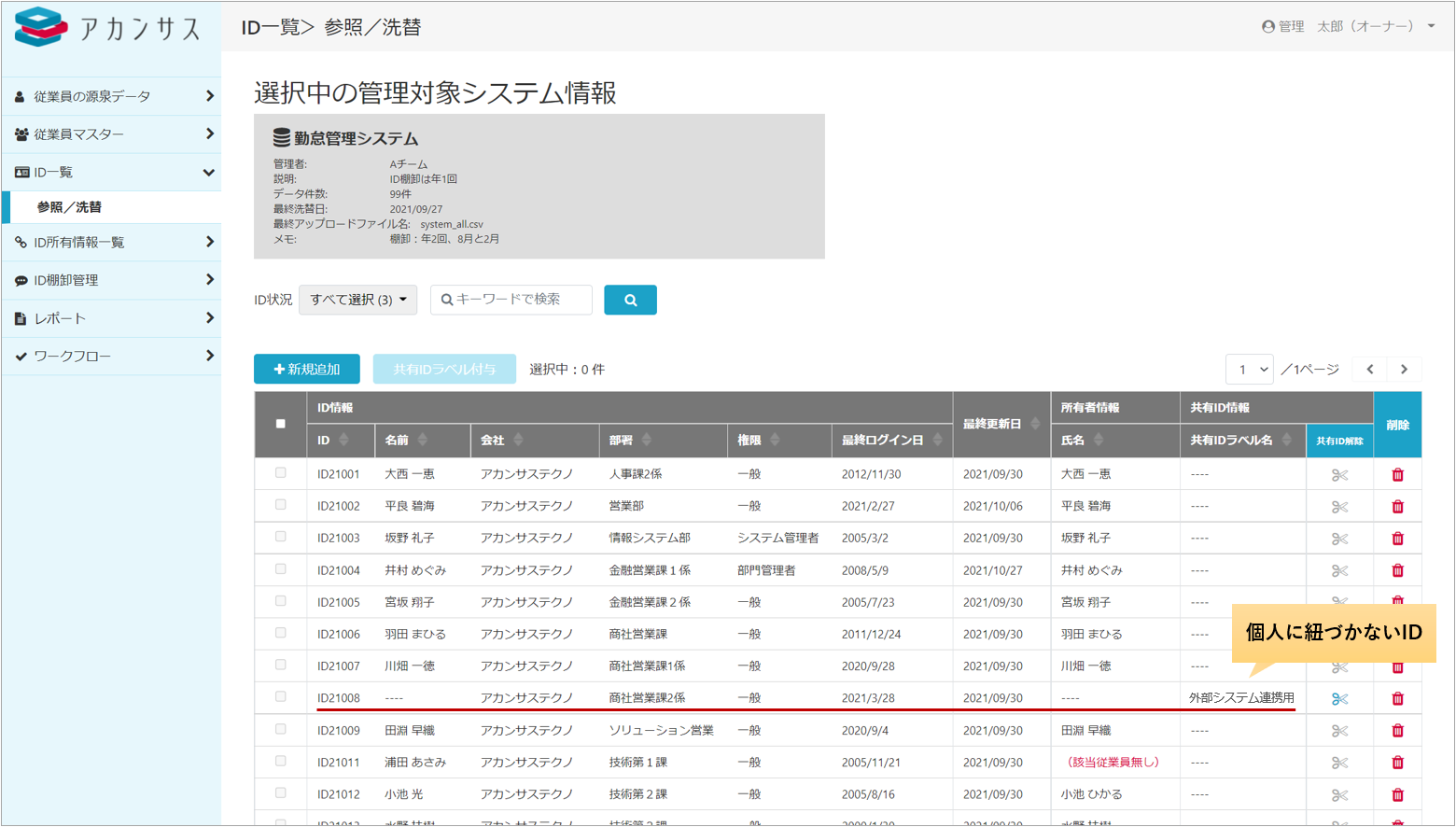1456x827 pixels.
Task: Go to previous page arrow
Action: coord(1370,370)
